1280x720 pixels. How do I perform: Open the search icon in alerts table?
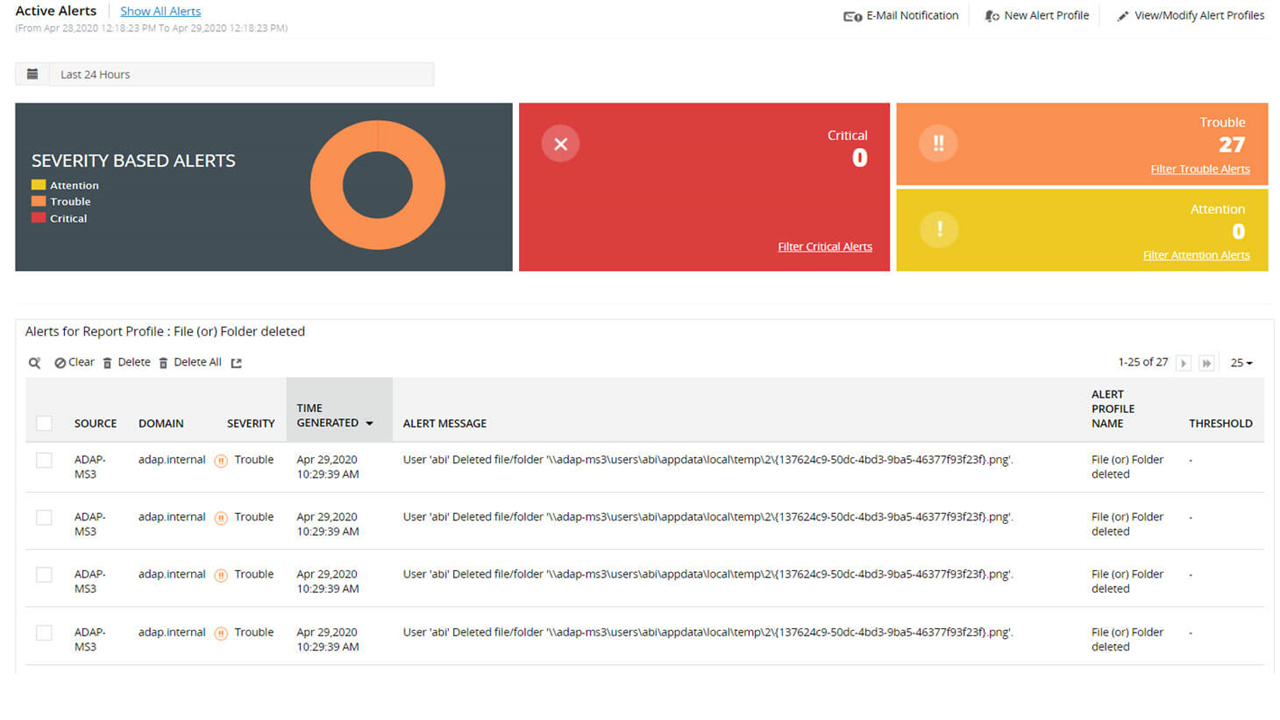point(34,362)
